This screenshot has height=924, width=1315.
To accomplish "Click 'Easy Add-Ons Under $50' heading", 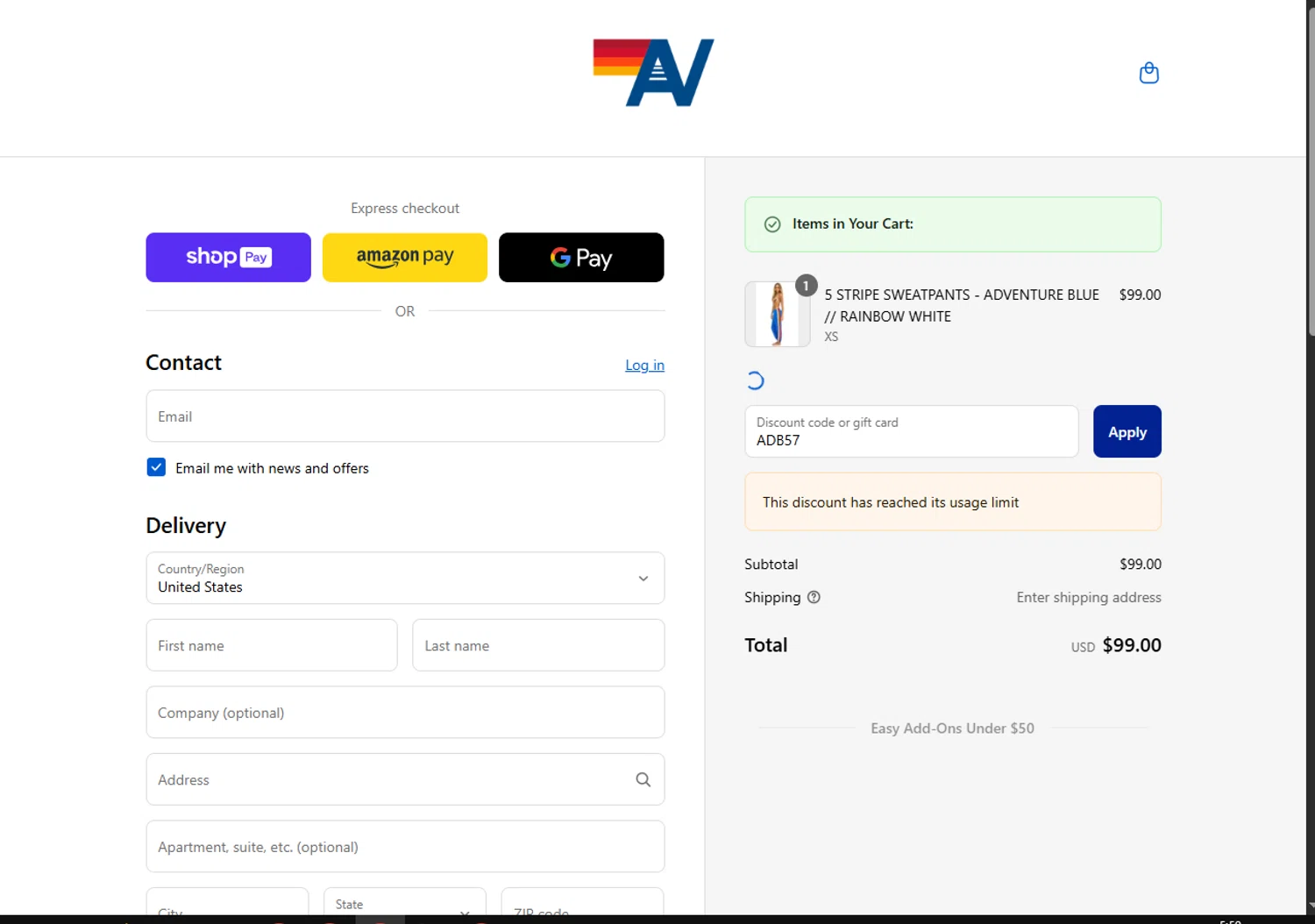I will click(x=952, y=728).
